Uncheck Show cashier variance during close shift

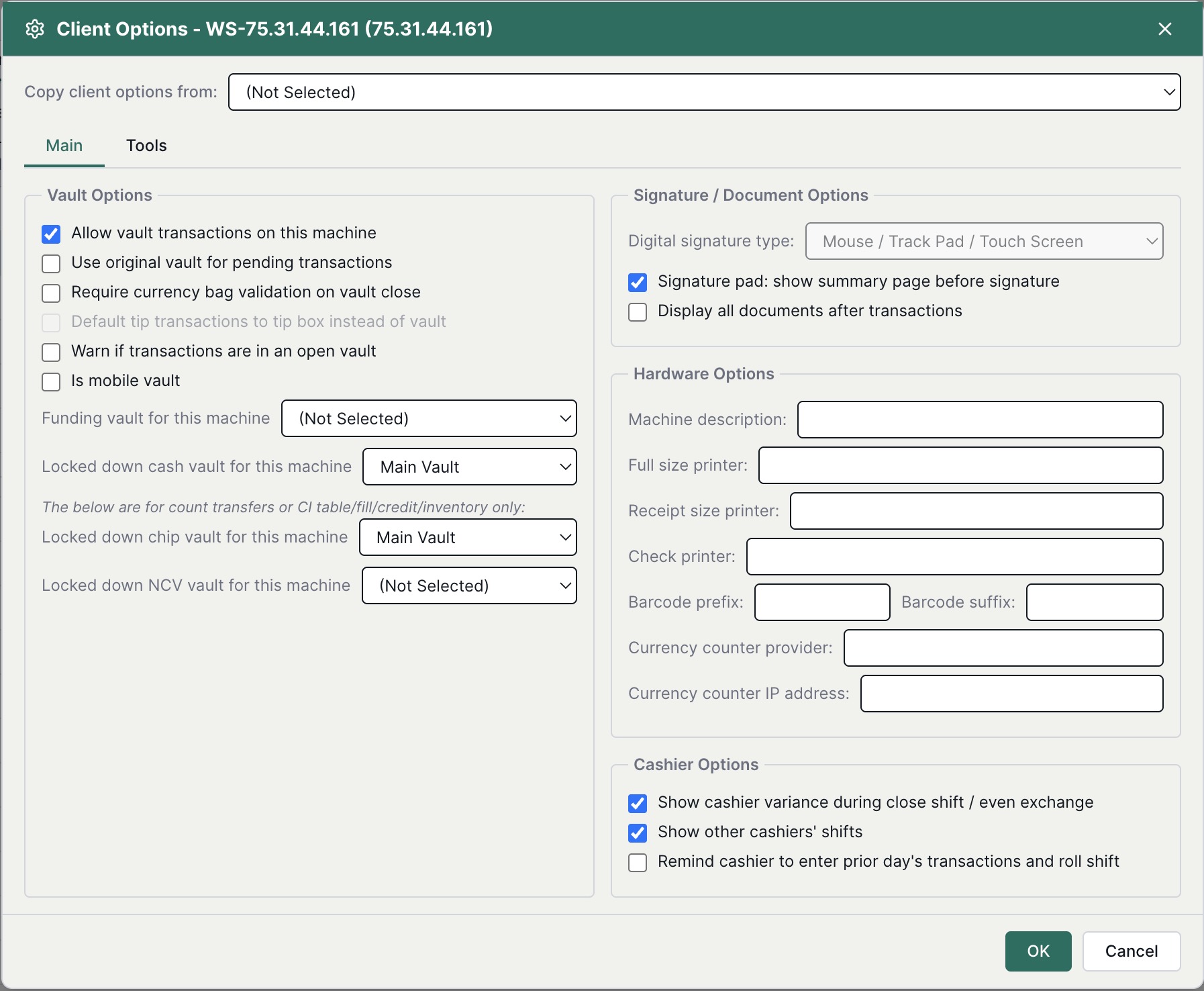[x=638, y=803]
